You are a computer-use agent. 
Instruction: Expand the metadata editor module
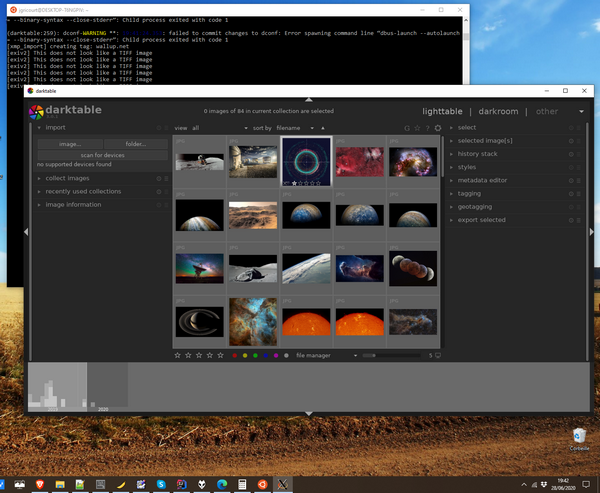451,180
